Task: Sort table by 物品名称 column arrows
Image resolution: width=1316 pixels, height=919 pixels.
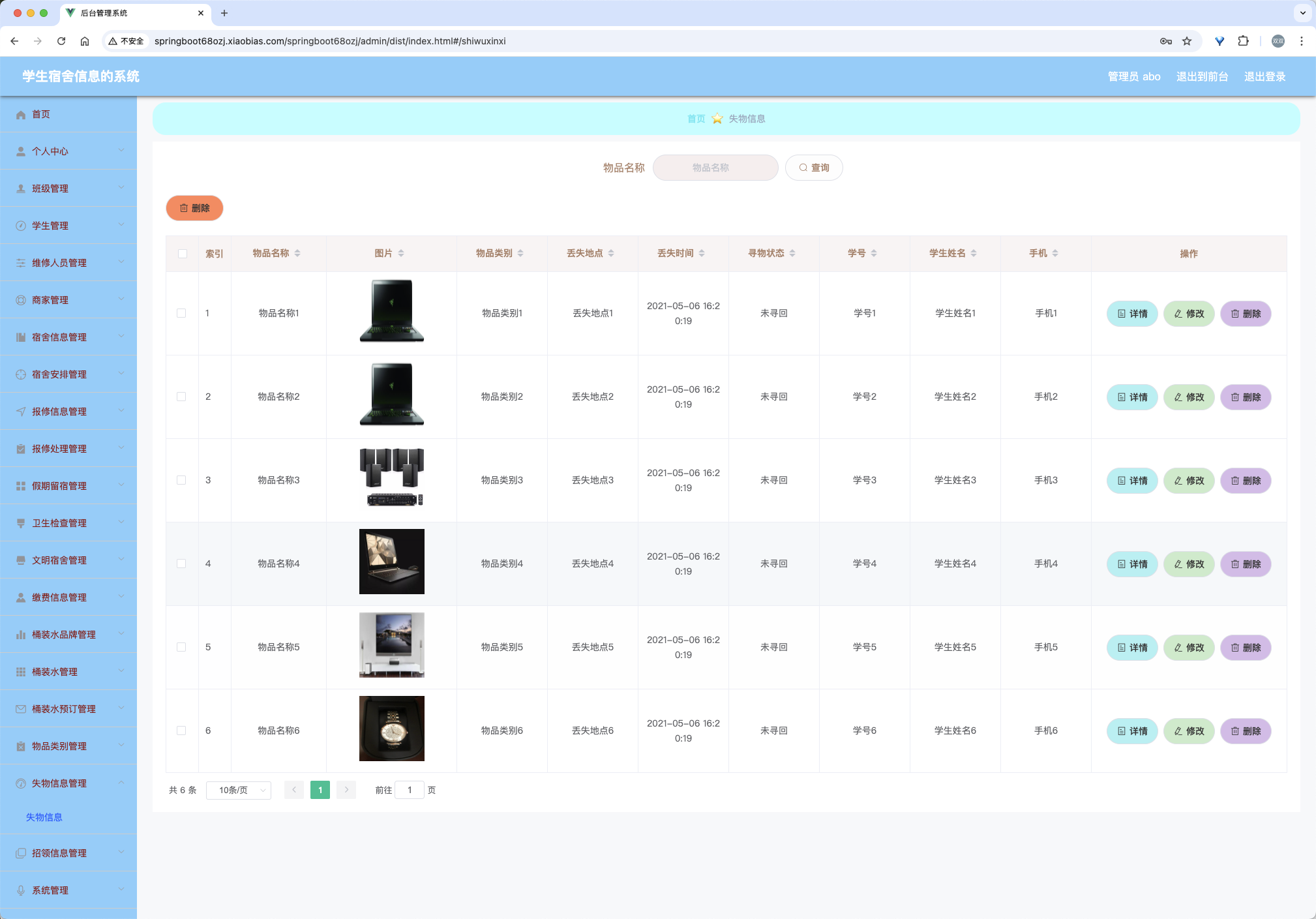Action: tap(297, 253)
